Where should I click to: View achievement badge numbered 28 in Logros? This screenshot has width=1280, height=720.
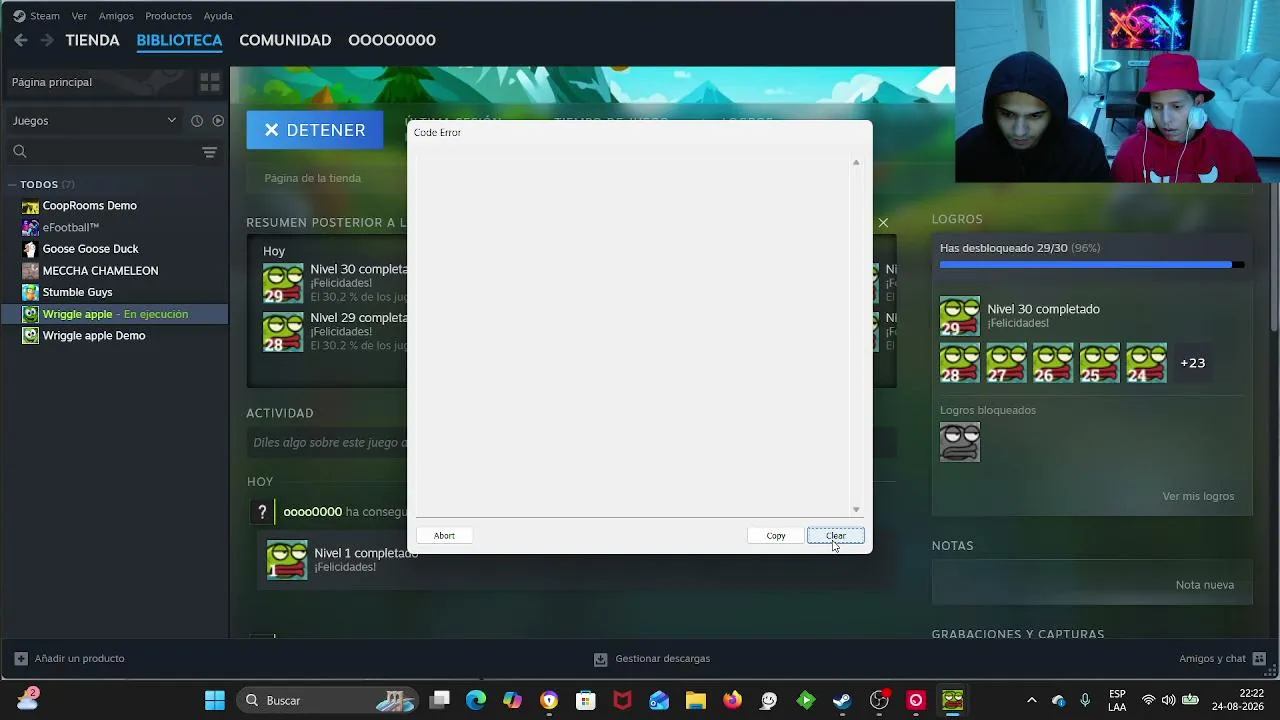click(960, 363)
